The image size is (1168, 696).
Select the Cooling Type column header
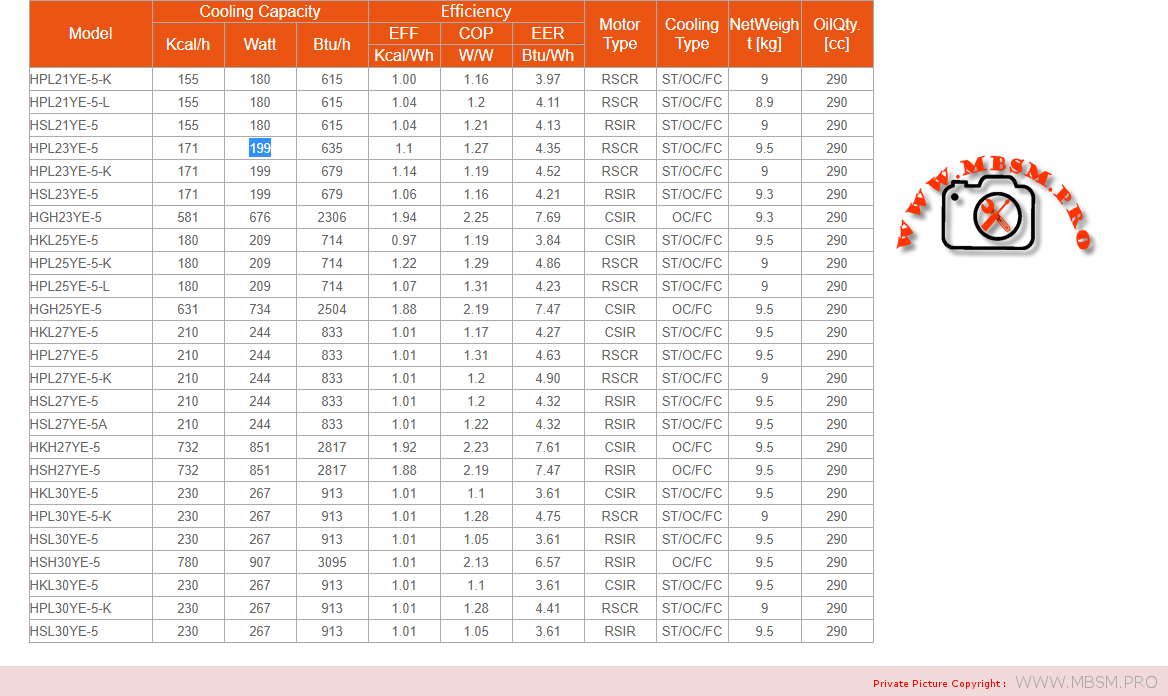(692, 34)
